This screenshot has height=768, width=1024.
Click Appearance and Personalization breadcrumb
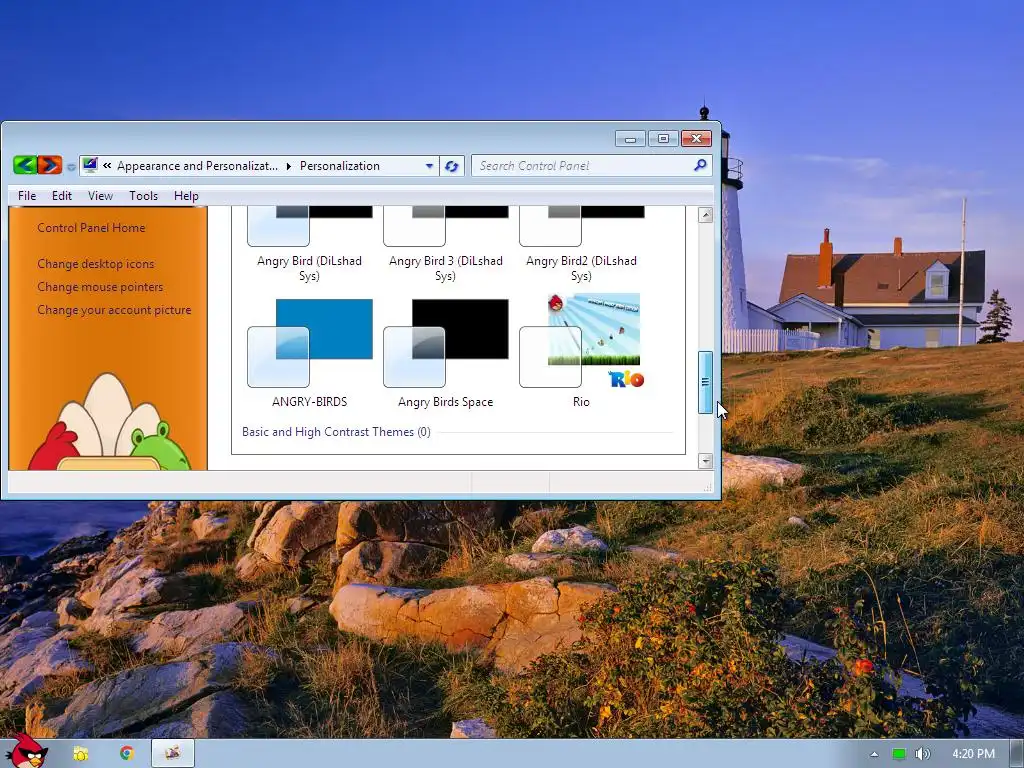point(197,166)
